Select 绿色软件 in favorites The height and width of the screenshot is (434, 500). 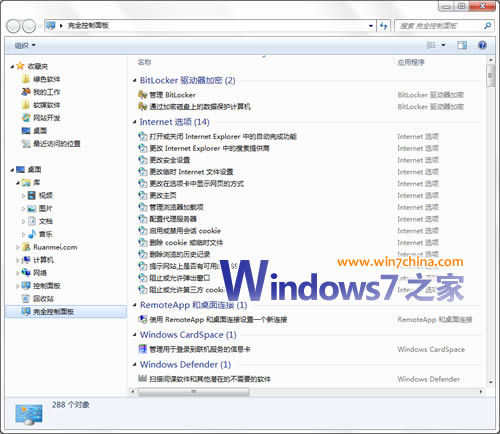(x=46, y=79)
